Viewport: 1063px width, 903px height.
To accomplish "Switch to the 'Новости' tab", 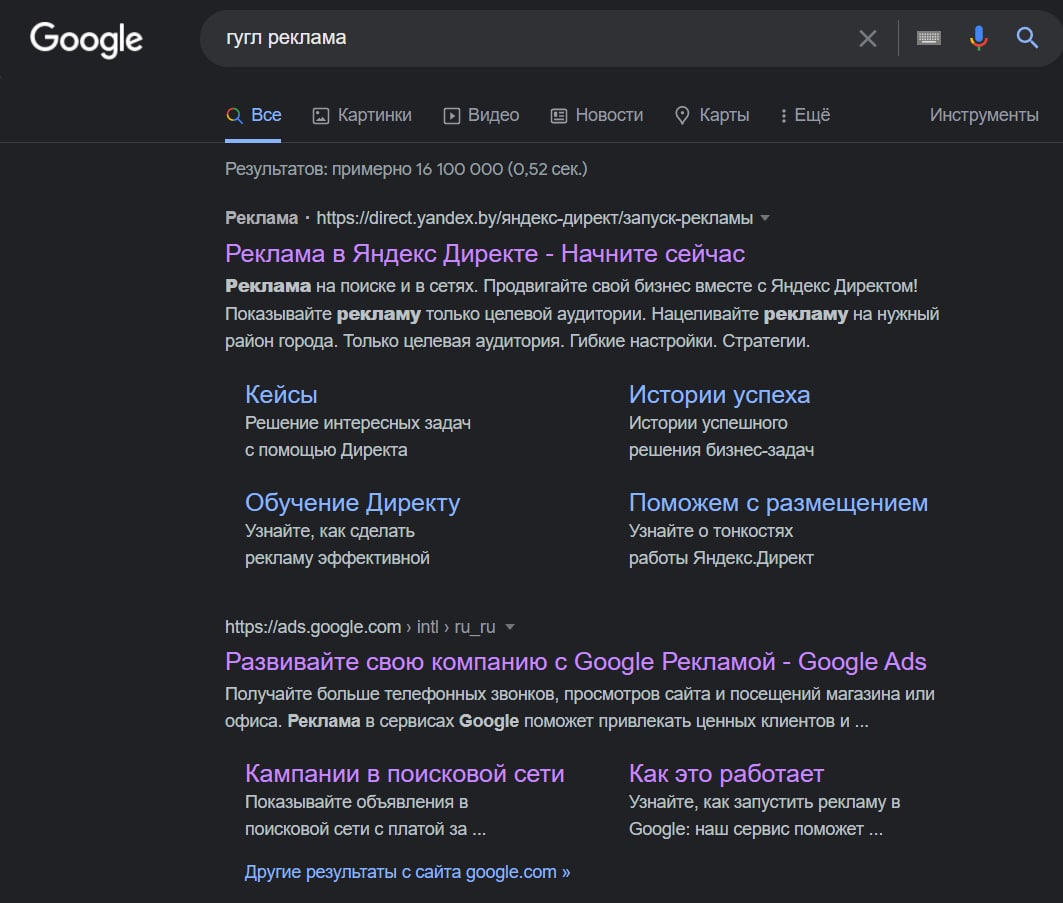I will [597, 115].
